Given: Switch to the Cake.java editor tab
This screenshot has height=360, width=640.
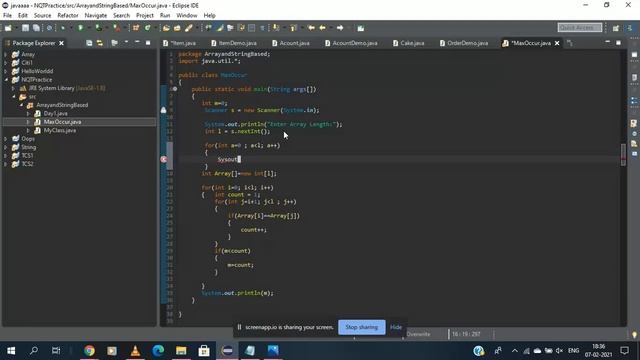Looking at the screenshot, I should click(409, 43).
